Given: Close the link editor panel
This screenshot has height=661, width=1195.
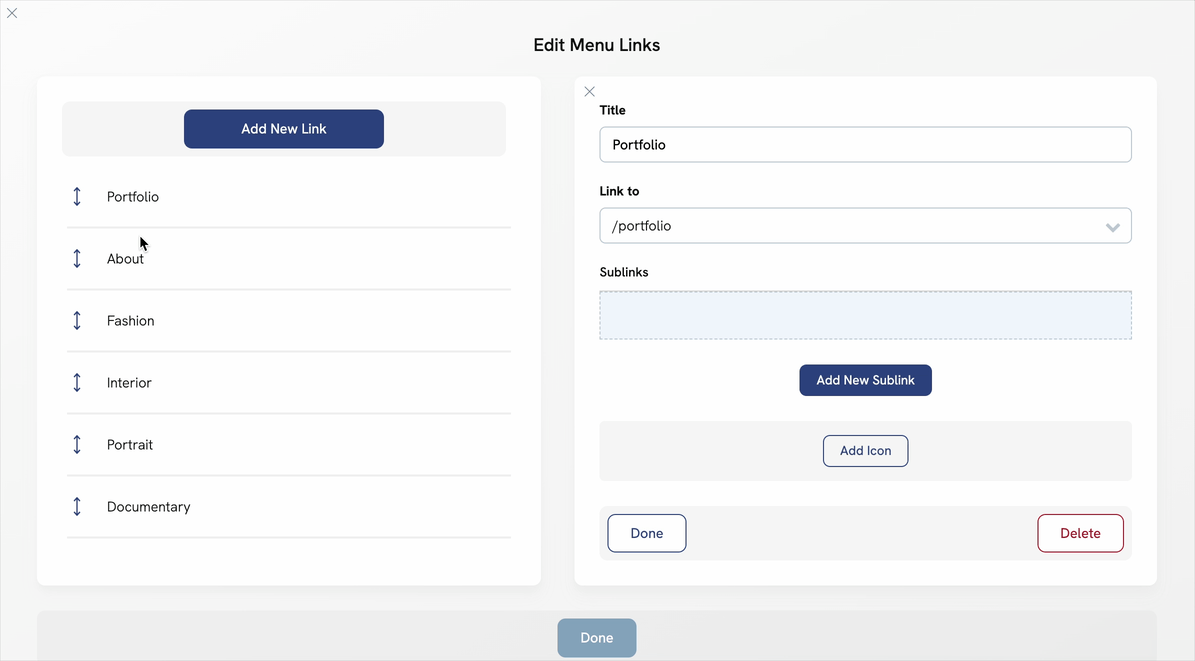Looking at the screenshot, I should point(589,92).
